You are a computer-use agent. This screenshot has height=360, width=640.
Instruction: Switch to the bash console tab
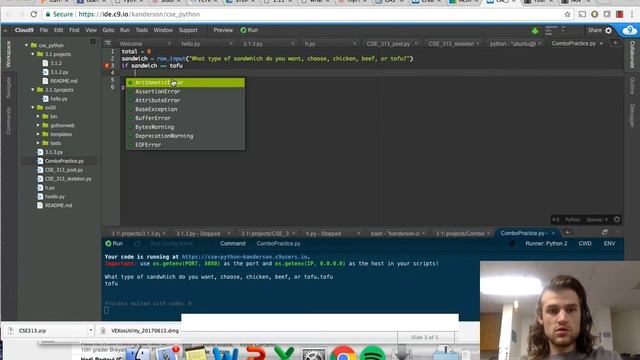(396, 233)
